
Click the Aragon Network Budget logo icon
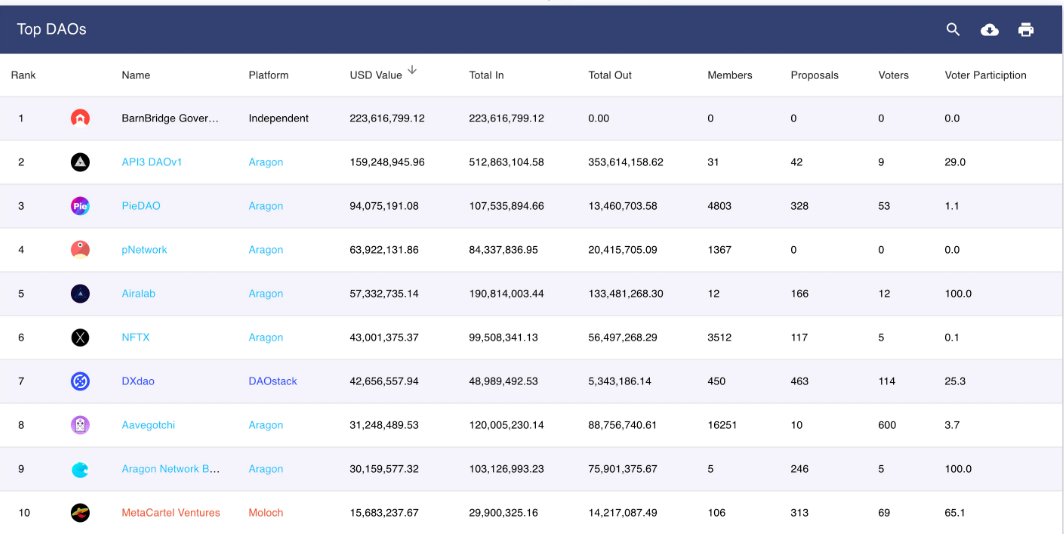[x=80, y=469]
